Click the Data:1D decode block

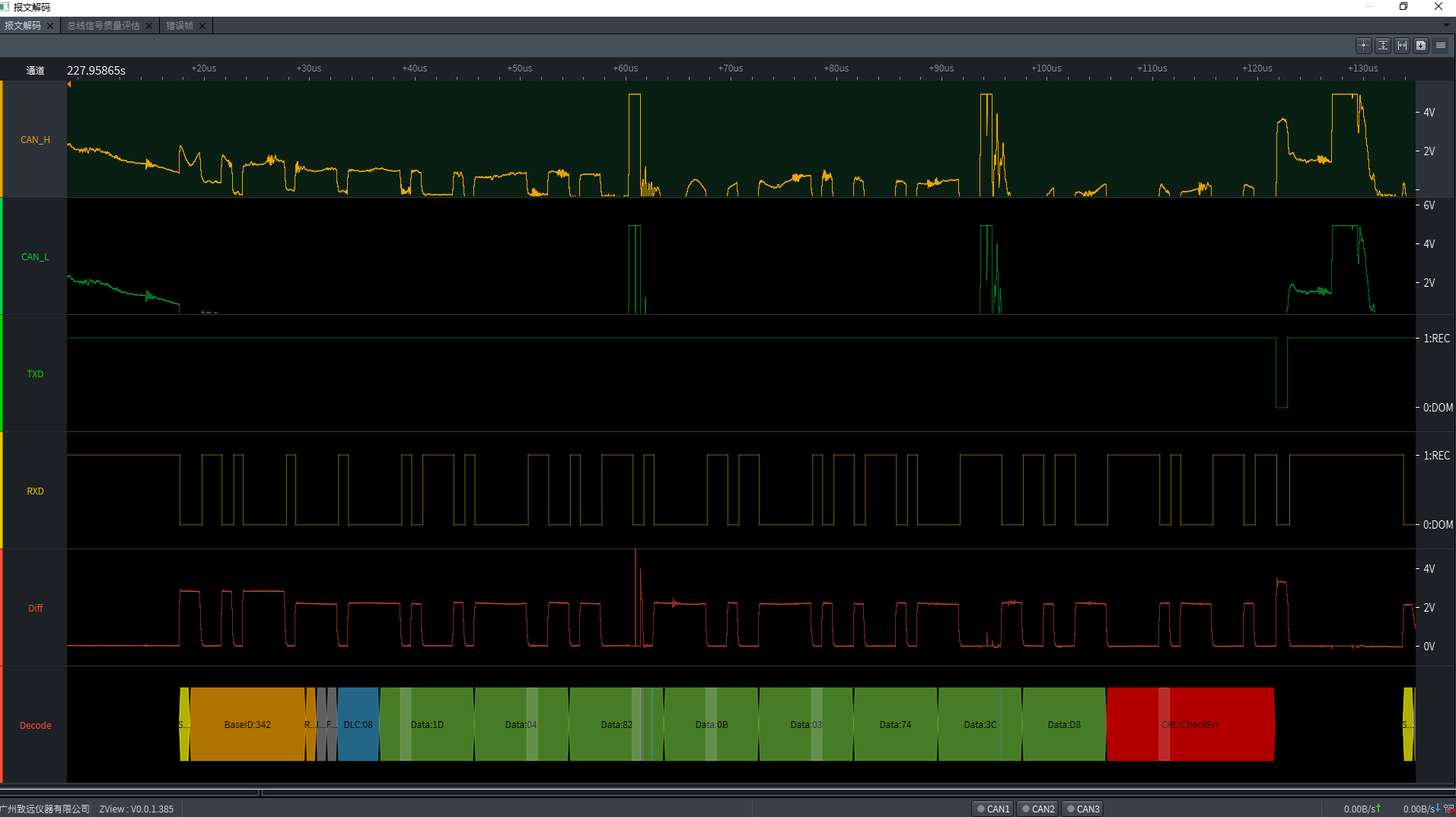point(427,724)
